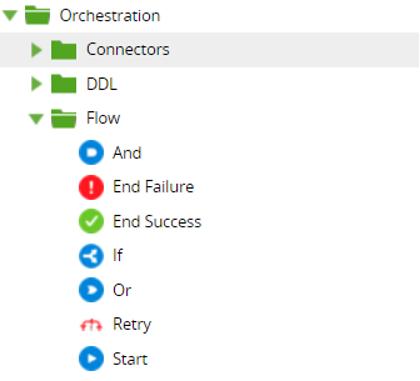This screenshot has height=381, width=420.
Task: Select the And component icon
Action: coord(91,153)
